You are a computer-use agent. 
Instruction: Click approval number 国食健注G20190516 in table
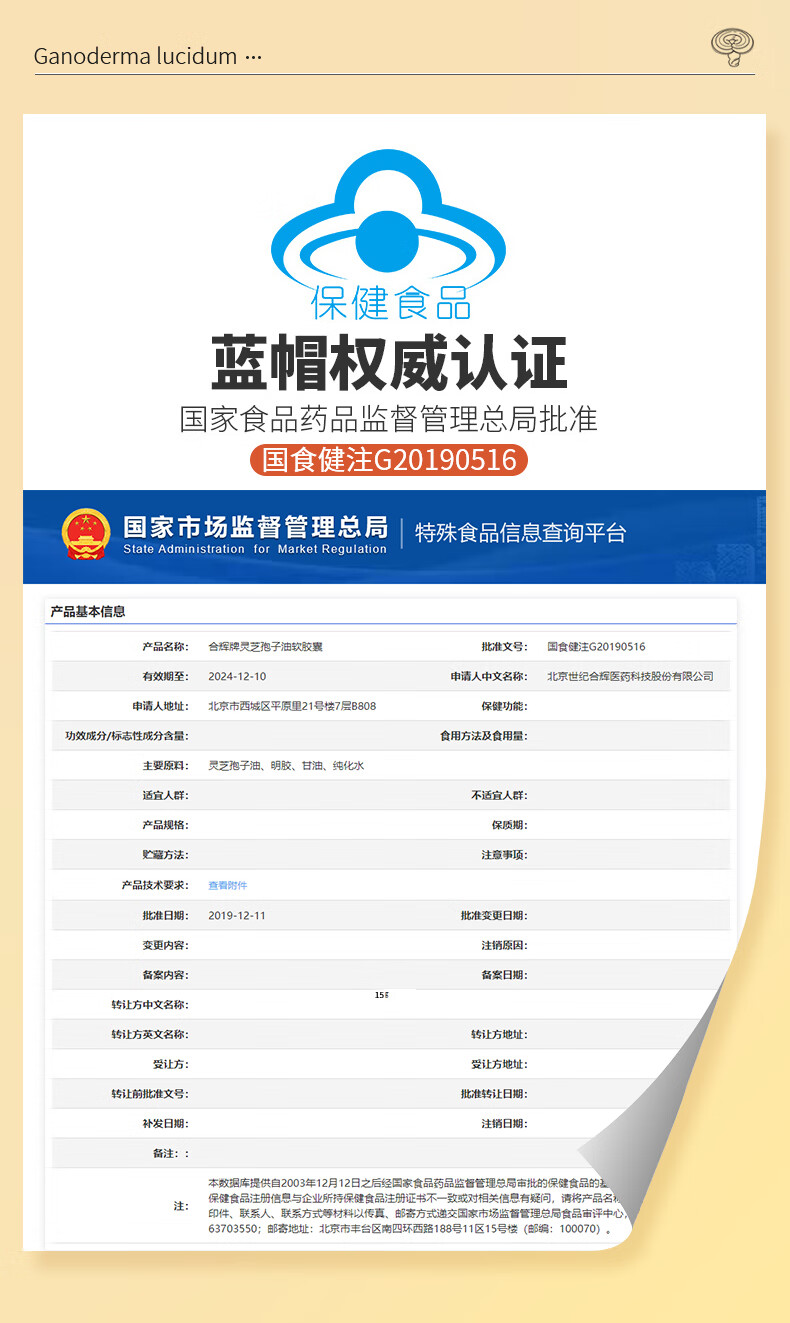[x=596, y=647]
